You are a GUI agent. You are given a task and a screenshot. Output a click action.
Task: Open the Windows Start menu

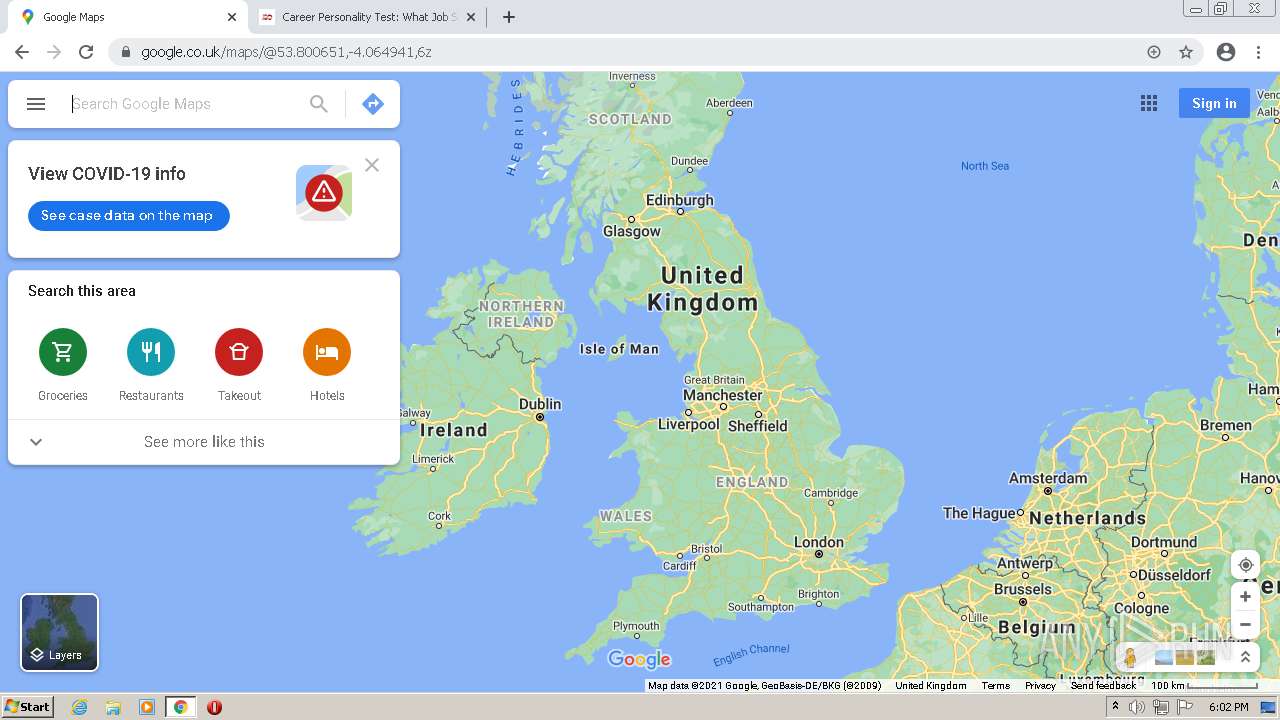click(28, 707)
